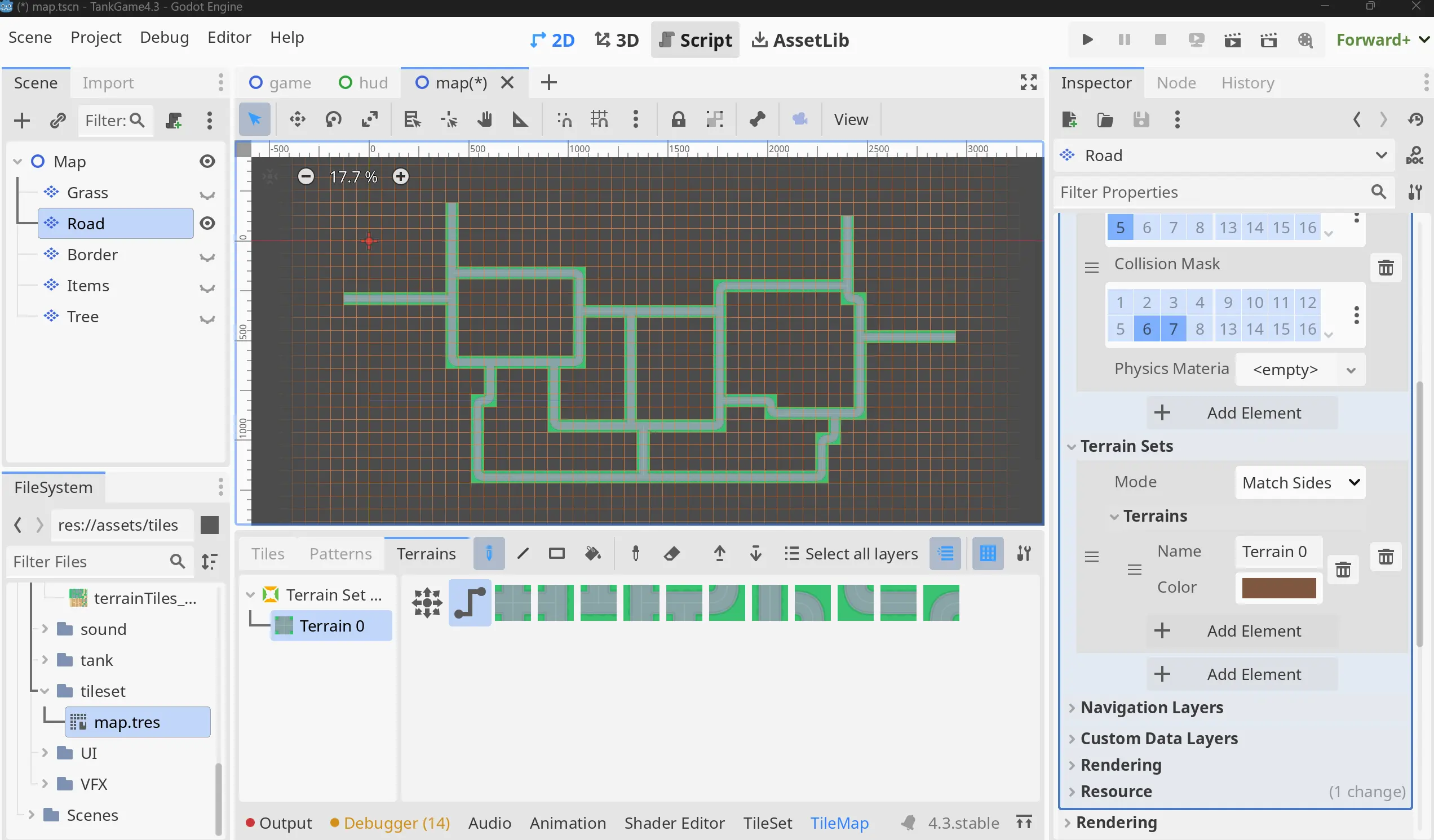The height and width of the screenshot is (840, 1434).
Task: Click the Add child node plus icon
Action: 21,121
